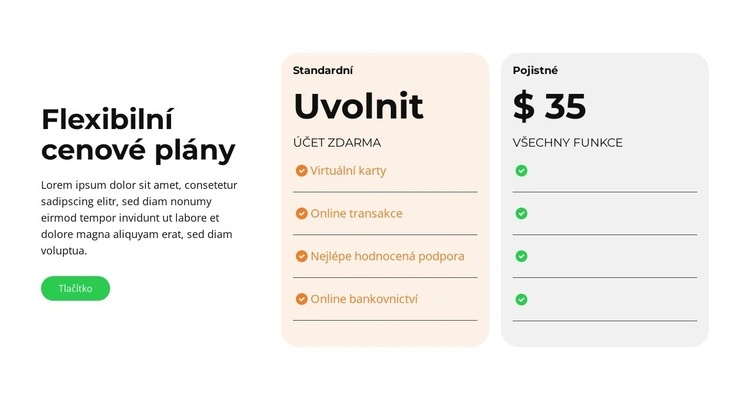Click the orange checkmark beside Online bankovnictví
The width and height of the screenshot is (750, 404).
301,299
